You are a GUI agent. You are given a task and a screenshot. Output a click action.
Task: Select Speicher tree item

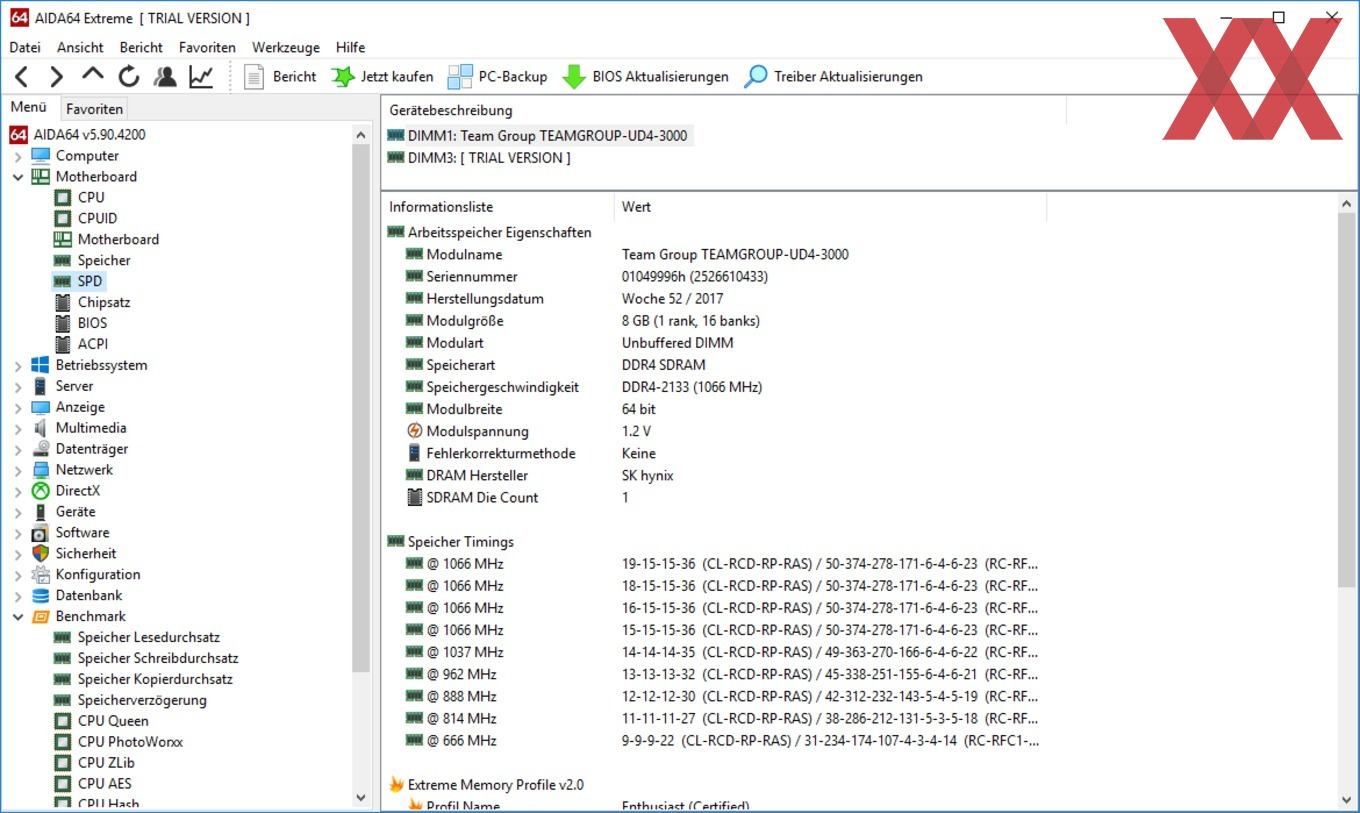[x=104, y=260]
